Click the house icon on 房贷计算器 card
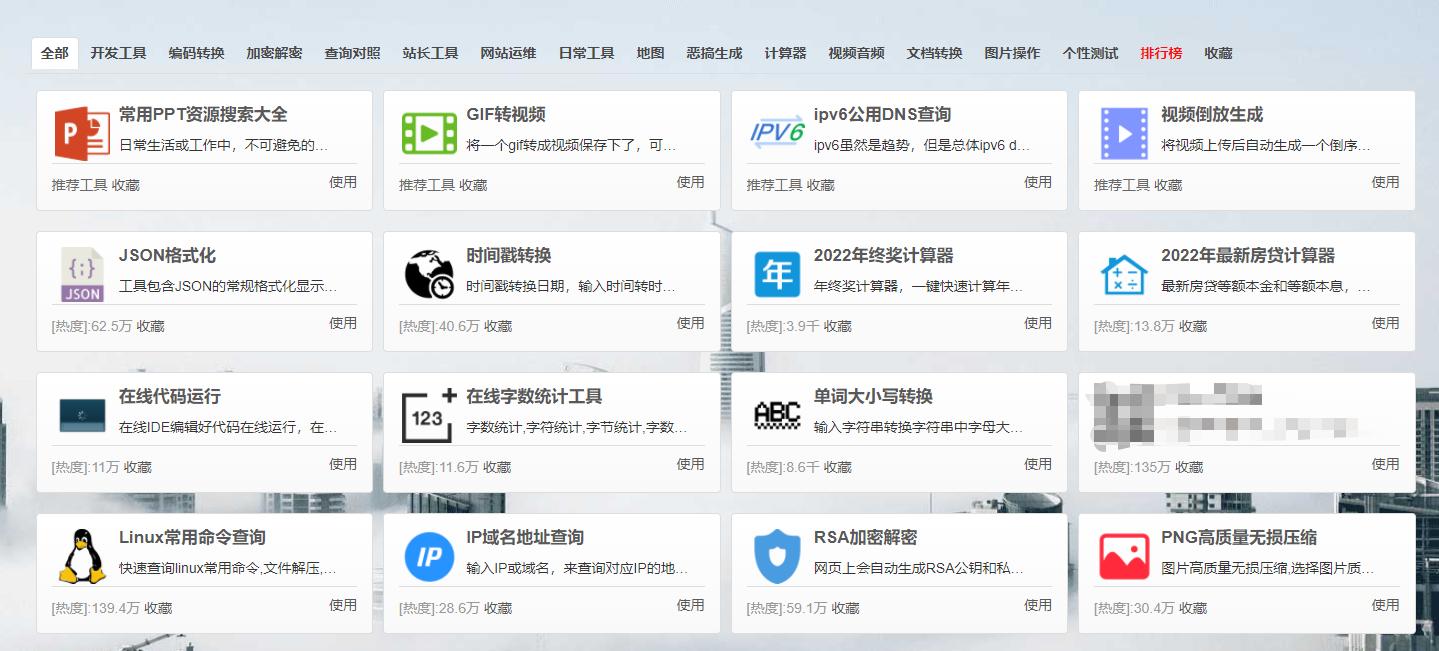This screenshot has width=1439, height=651. pyautogui.click(x=1124, y=272)
